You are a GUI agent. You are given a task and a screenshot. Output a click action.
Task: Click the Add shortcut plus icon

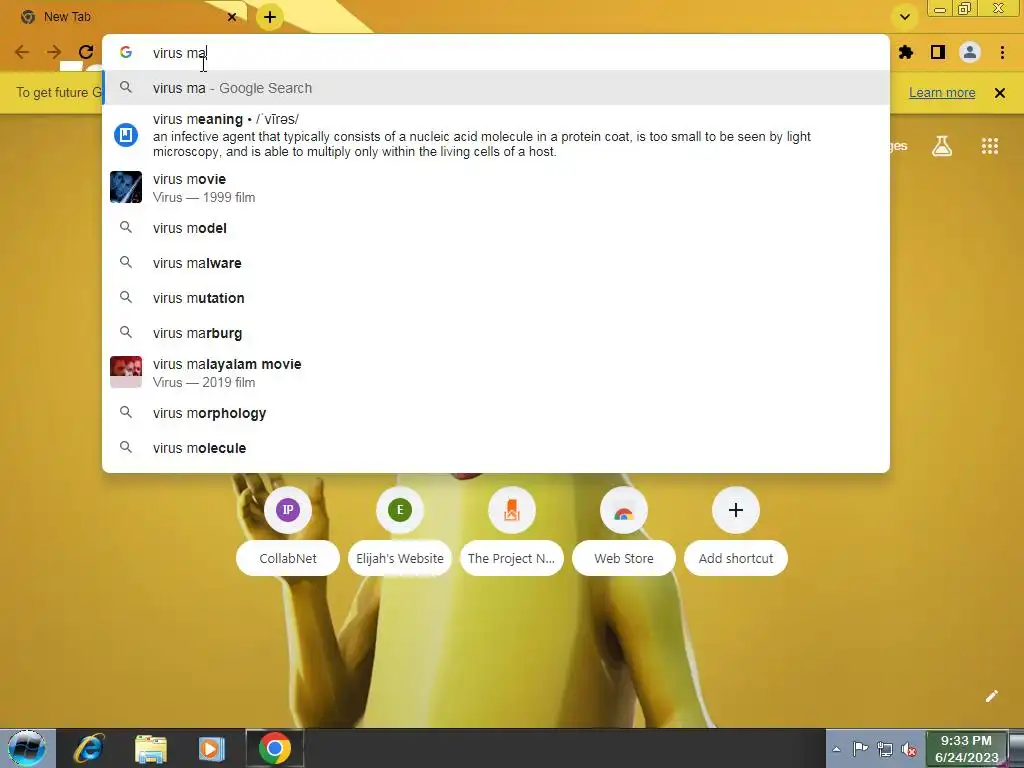pyautogui.click(x=735, y=509)
